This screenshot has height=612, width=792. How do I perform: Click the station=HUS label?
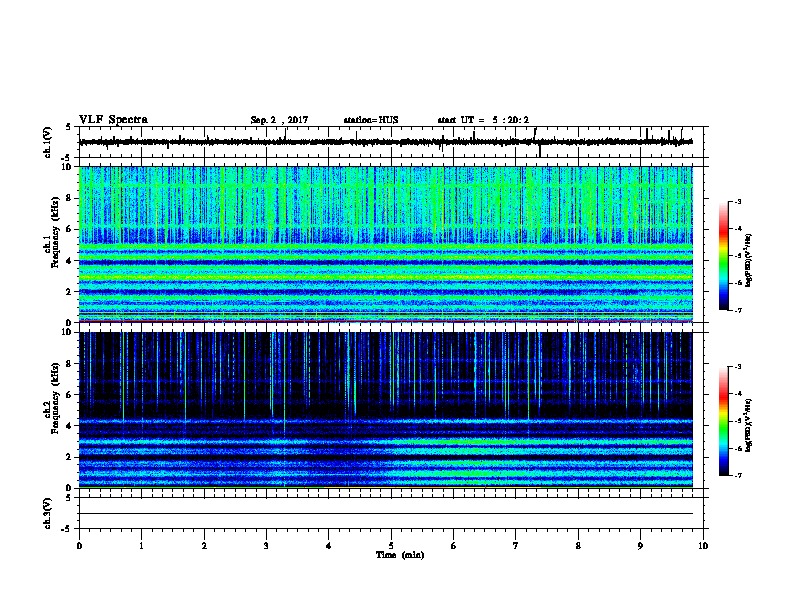tap(371, 120)
